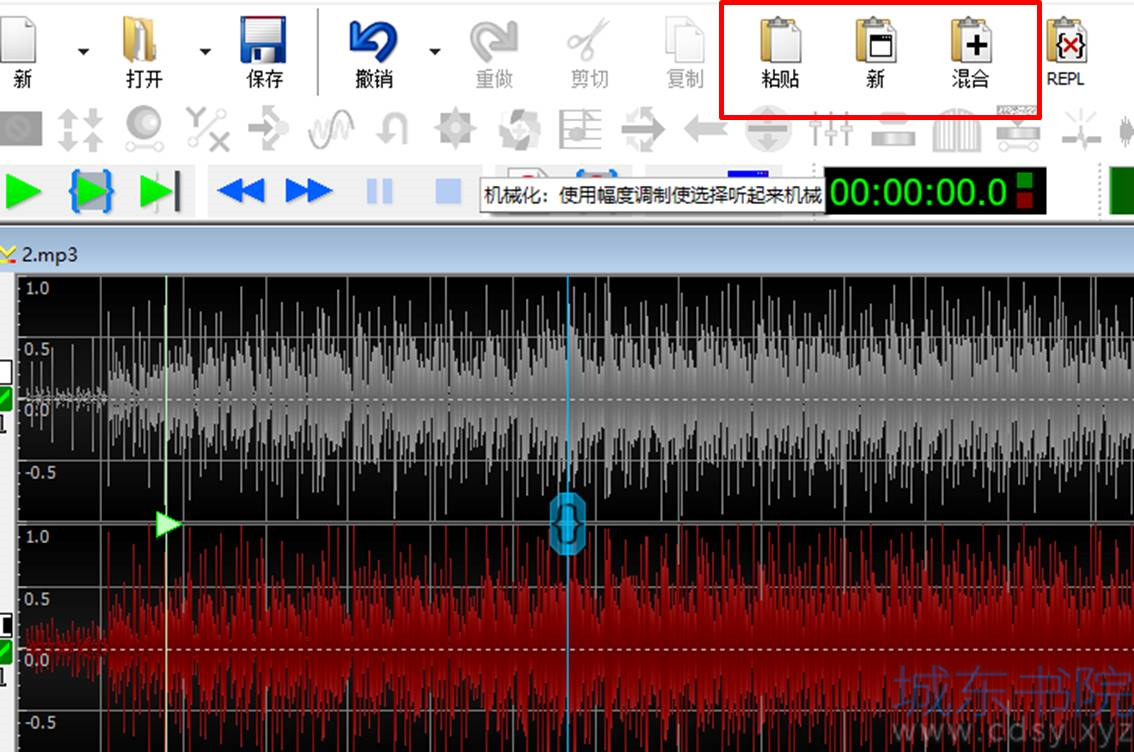The height and width of the screenshot is (752, 1134).
Task: Click the green play-to-end button
Action: tap(160, 192)
